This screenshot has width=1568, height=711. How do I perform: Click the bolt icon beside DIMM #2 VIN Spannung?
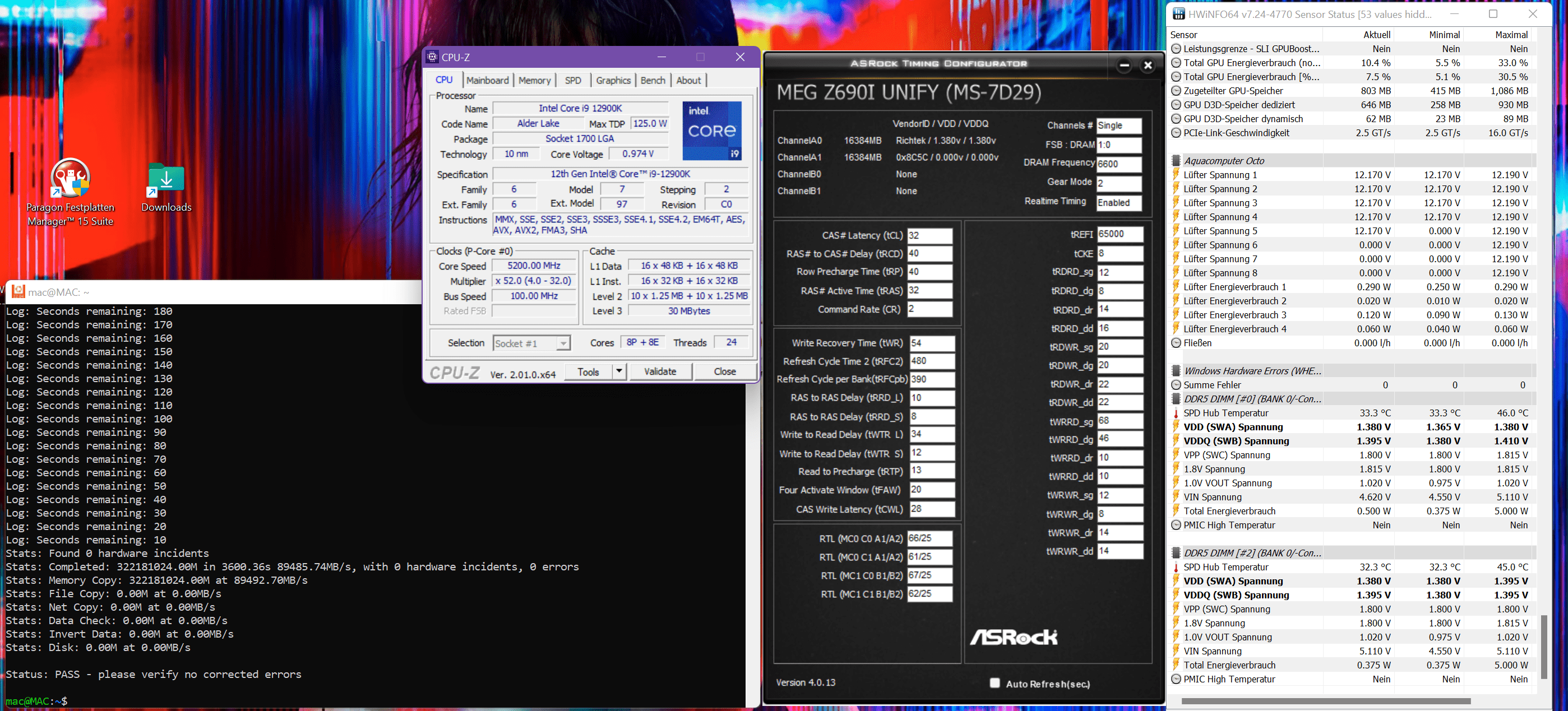(x=1176, y=651)
